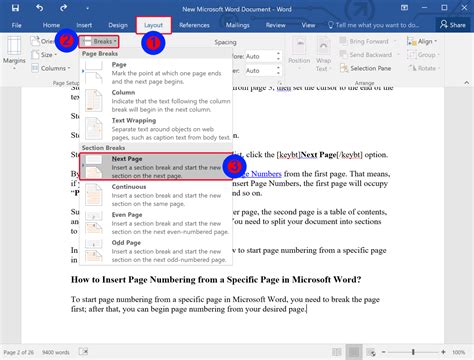Open the proofing errors status icon
This screenshot has width=474, height=360.
(x=83, y=352)
